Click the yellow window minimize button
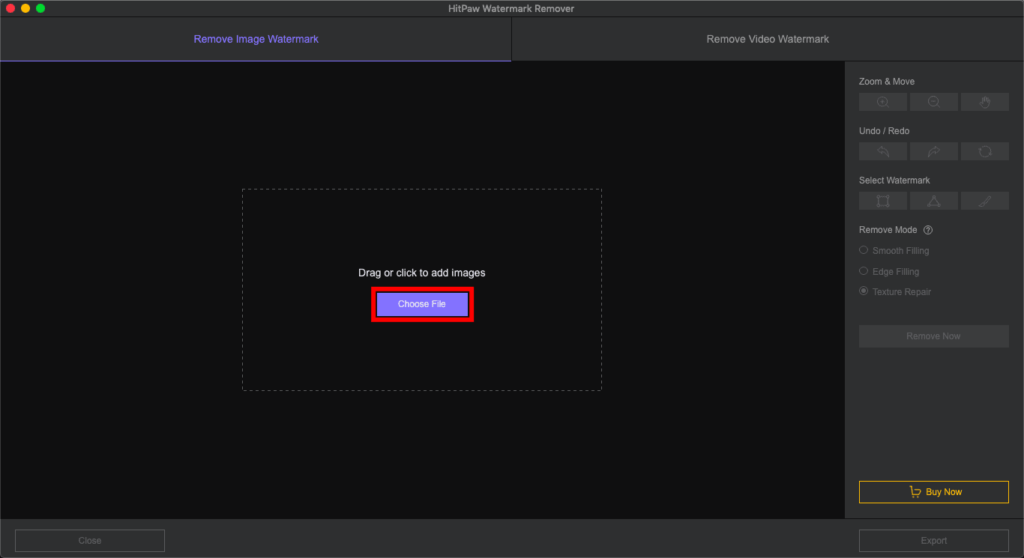The image size is (1024, 558). (x=25, y=8)
